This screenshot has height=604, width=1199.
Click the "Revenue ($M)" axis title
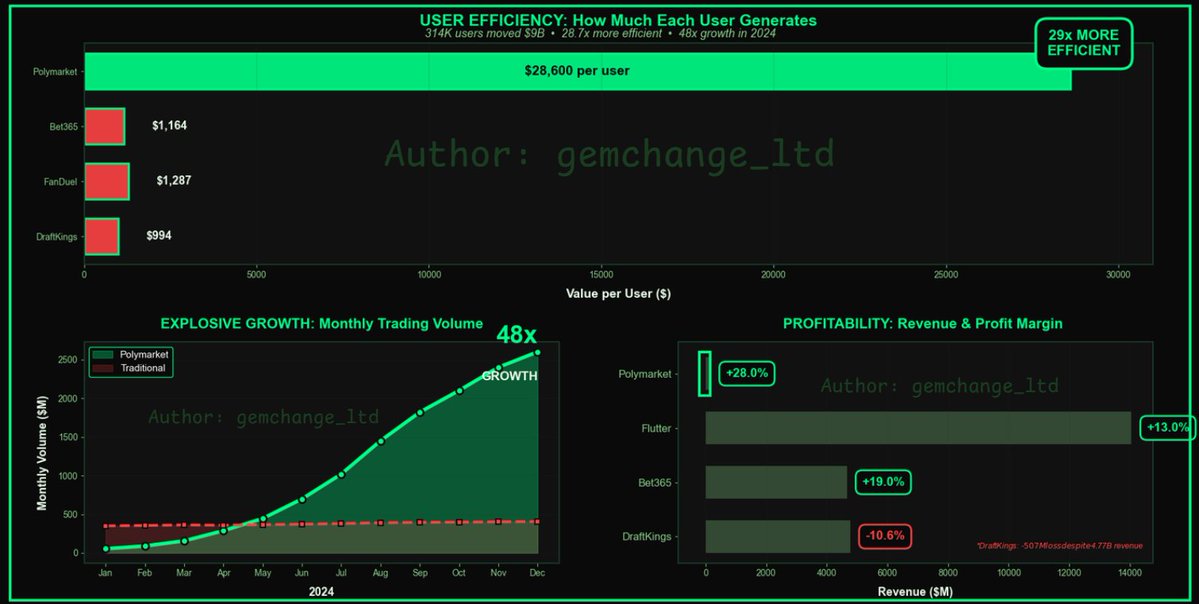coord(915,592)
